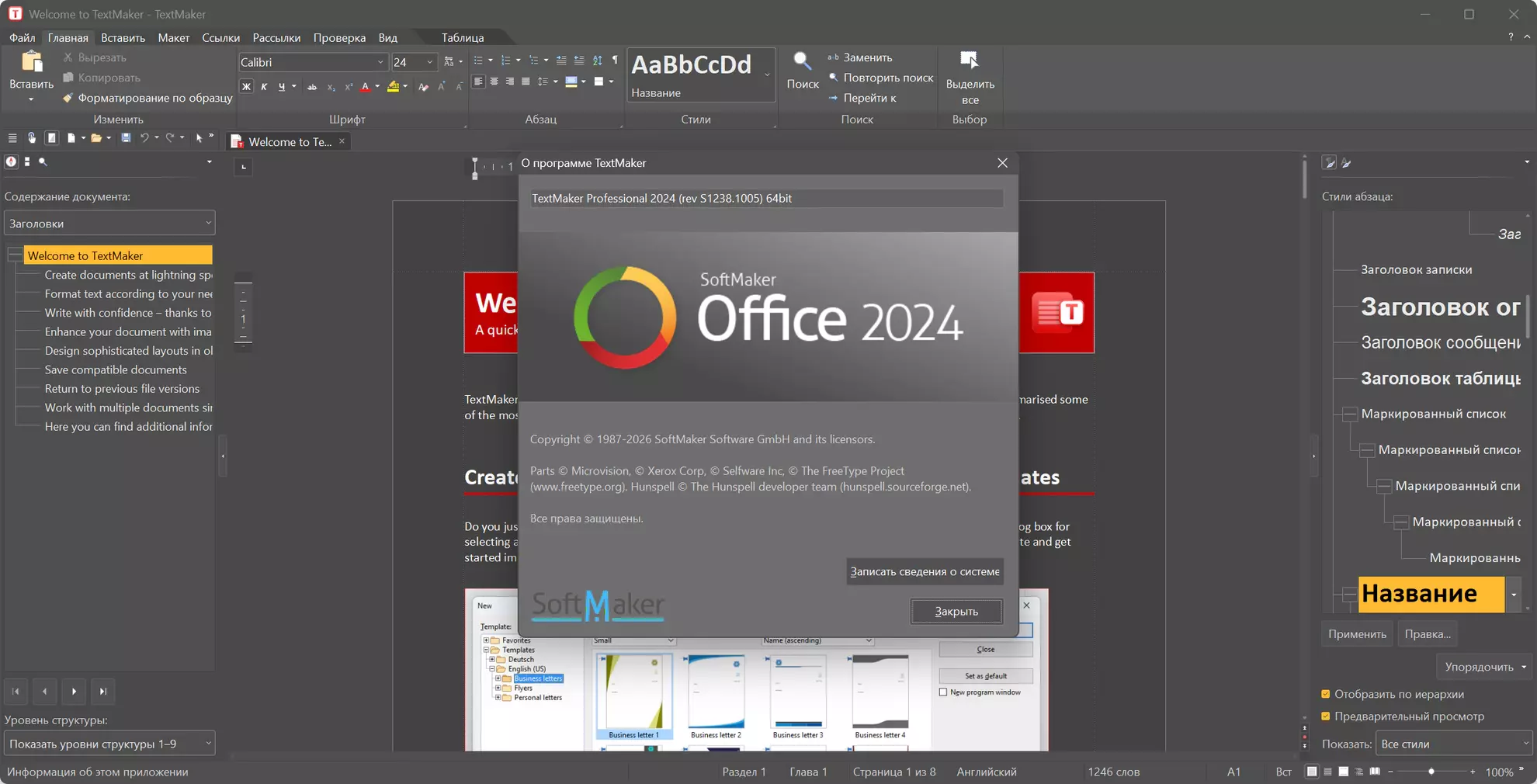Click the 'Применить' style button
The width and height of the screenshot is (1537, 784).
[x=1357, y=634]
